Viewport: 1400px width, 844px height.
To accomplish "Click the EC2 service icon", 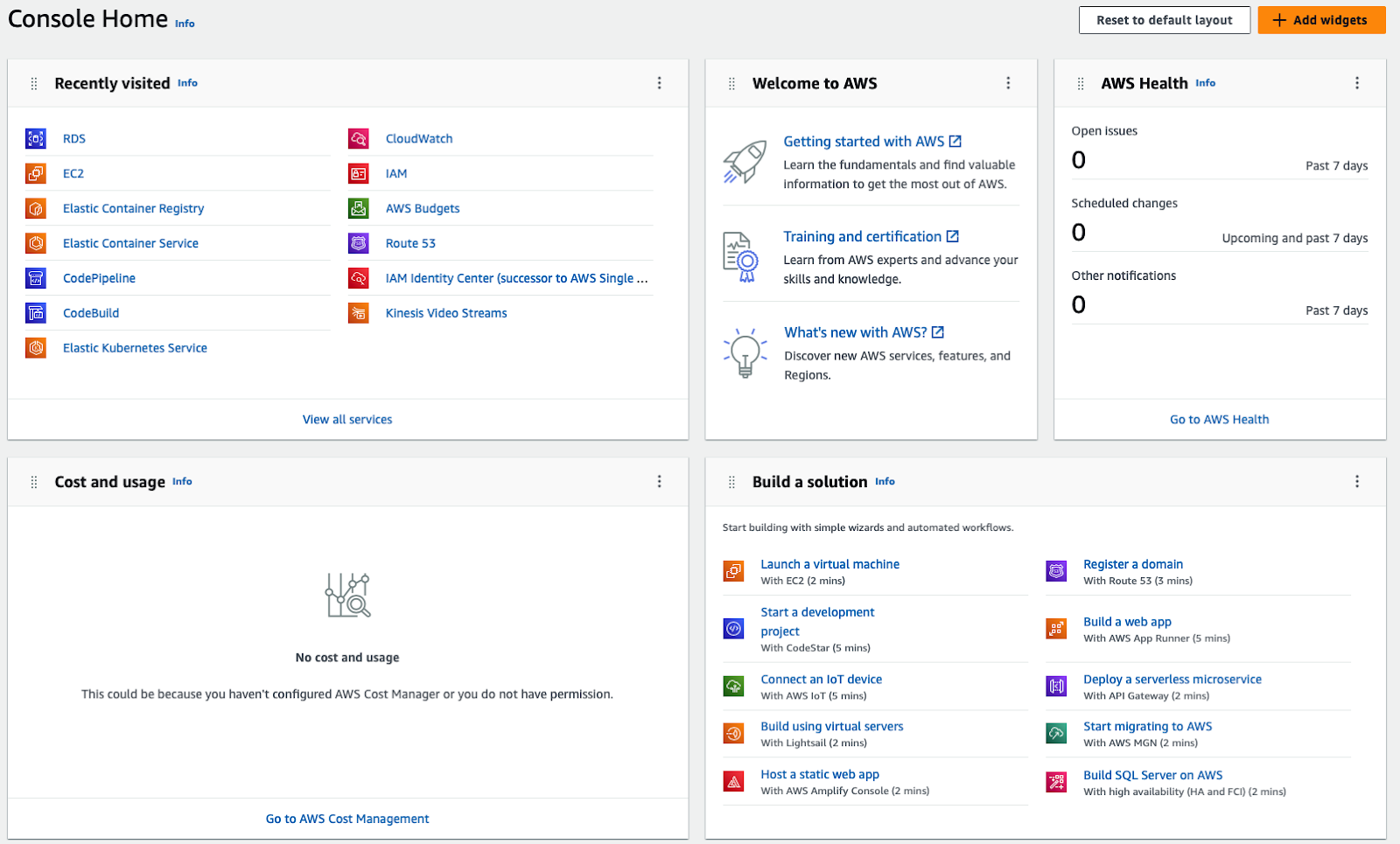I will [x=36, y=173].
